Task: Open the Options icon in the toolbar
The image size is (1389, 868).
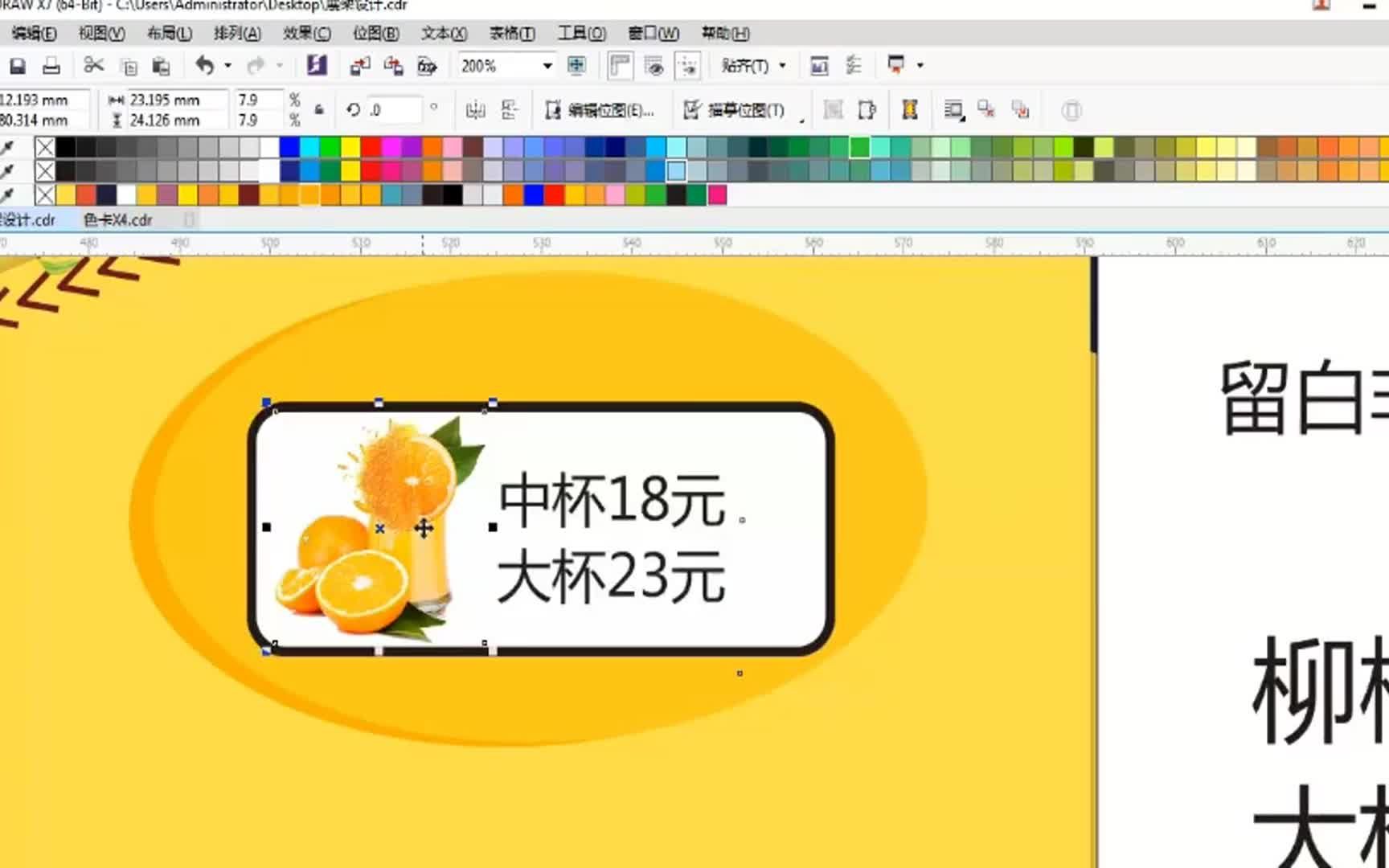Action: [x=854, y=66]
